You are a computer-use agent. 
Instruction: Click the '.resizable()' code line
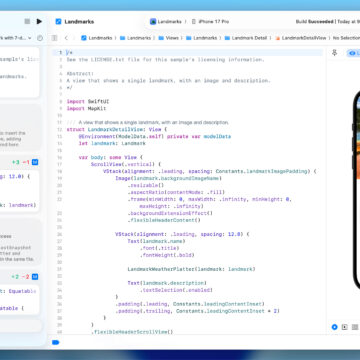pos(146,185)
